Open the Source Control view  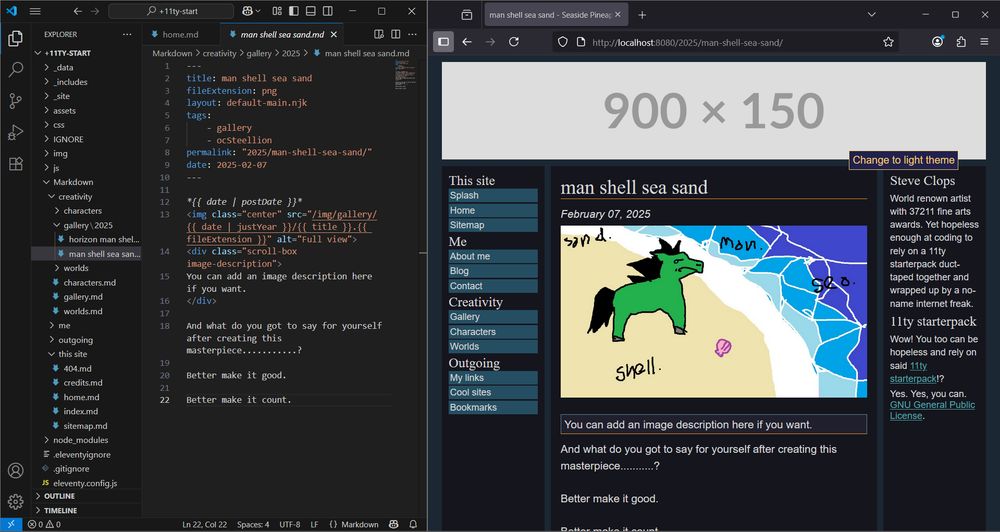15,101
